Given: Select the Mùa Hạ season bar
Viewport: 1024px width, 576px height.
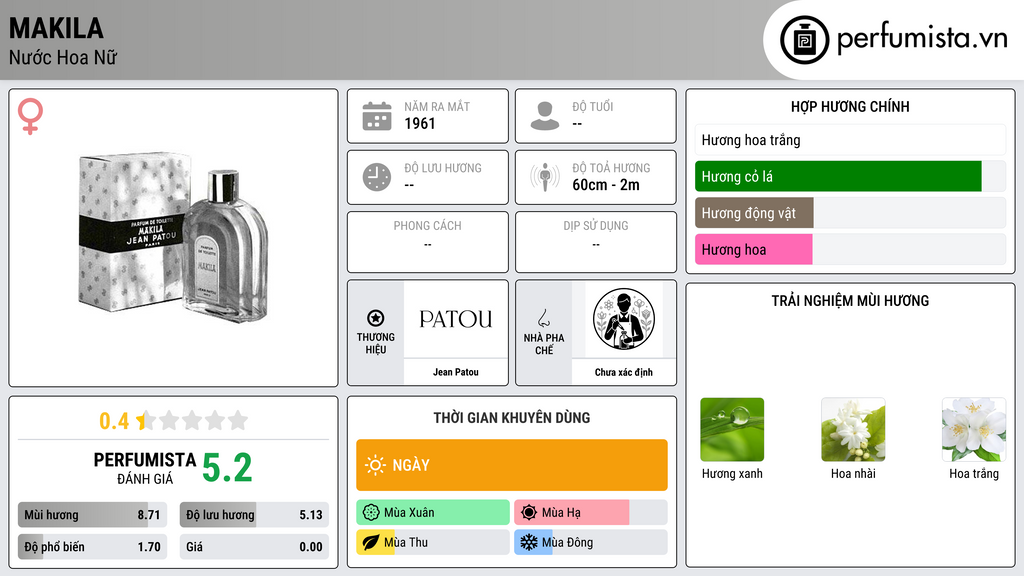Looking at the screenshot, I should [590, 512].
